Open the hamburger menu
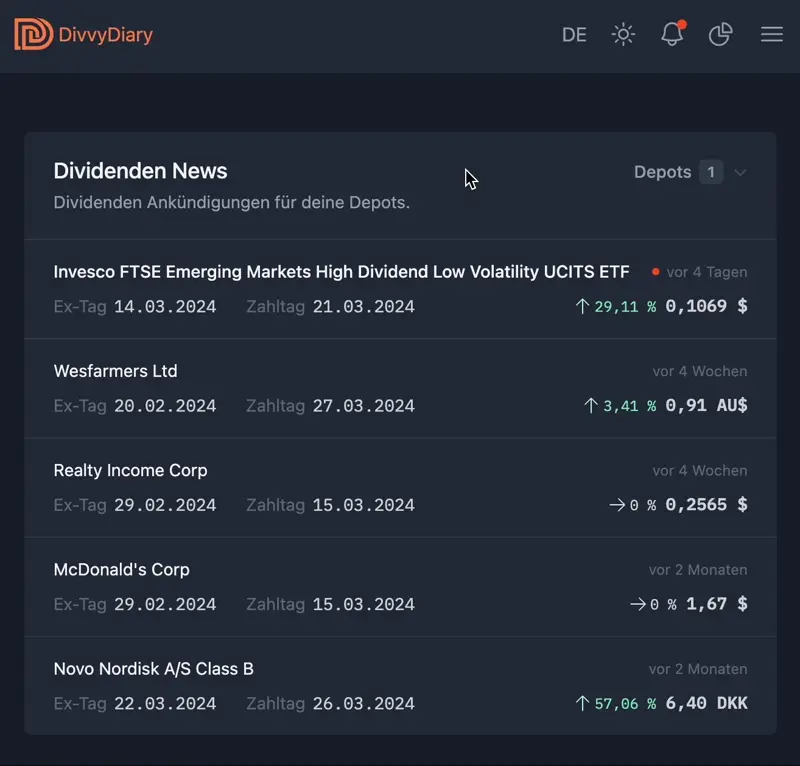Image resolution: width=800 pixels, height=766 pixels. click(x=771, y=35)
